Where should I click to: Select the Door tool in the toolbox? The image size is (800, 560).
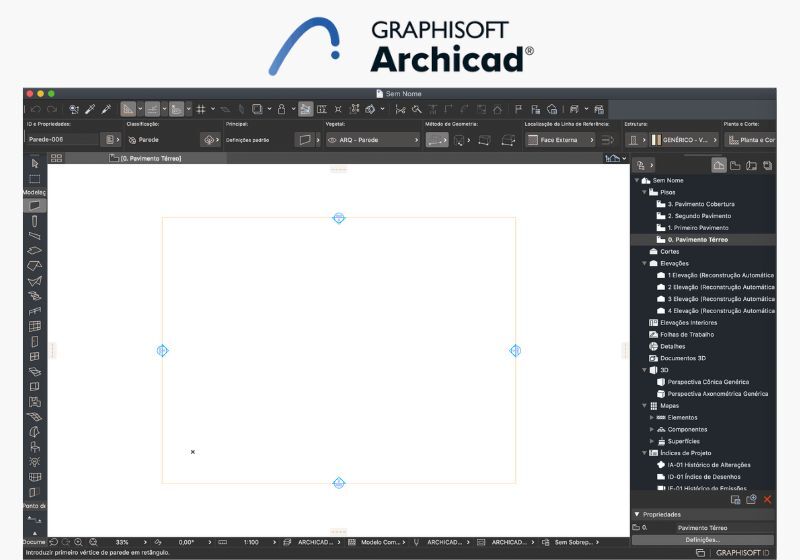[35, 341]
